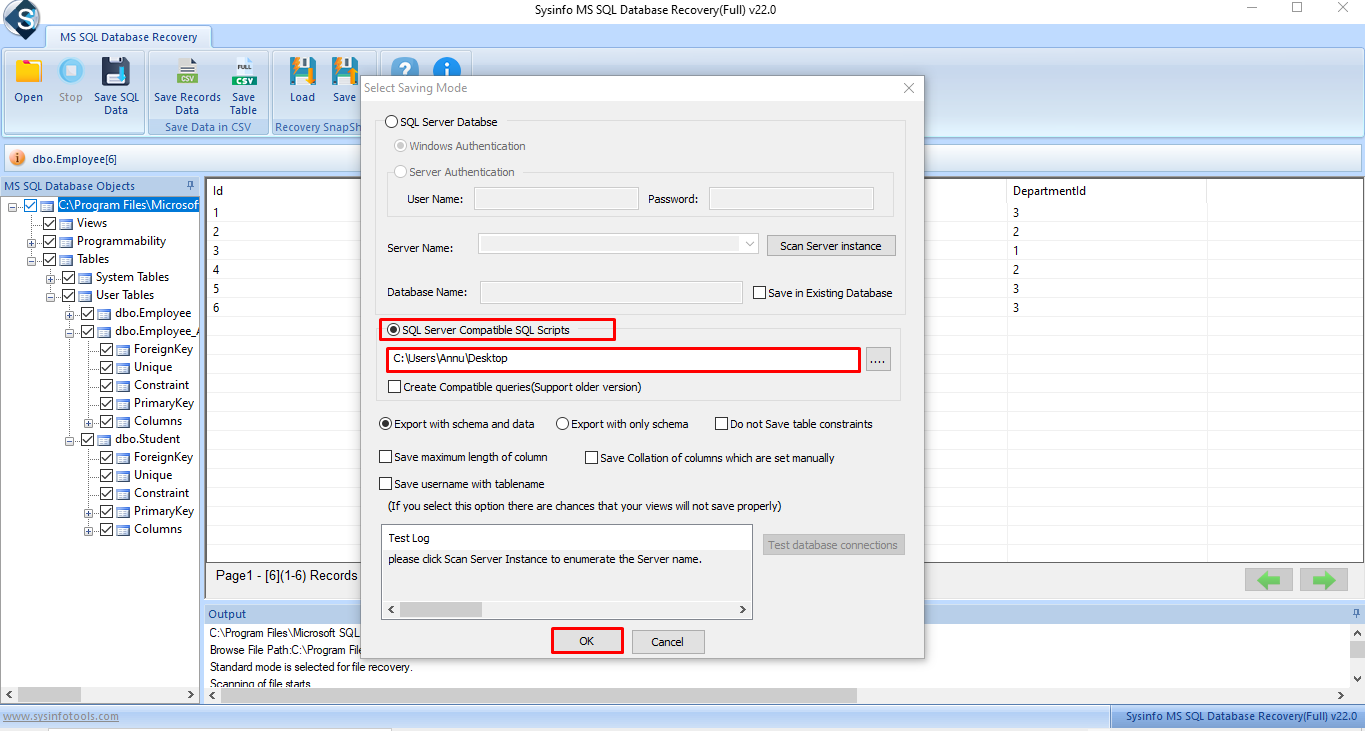
Task: Click the snapshot Save icon next to Load
Action: click(x=345, y=72)
